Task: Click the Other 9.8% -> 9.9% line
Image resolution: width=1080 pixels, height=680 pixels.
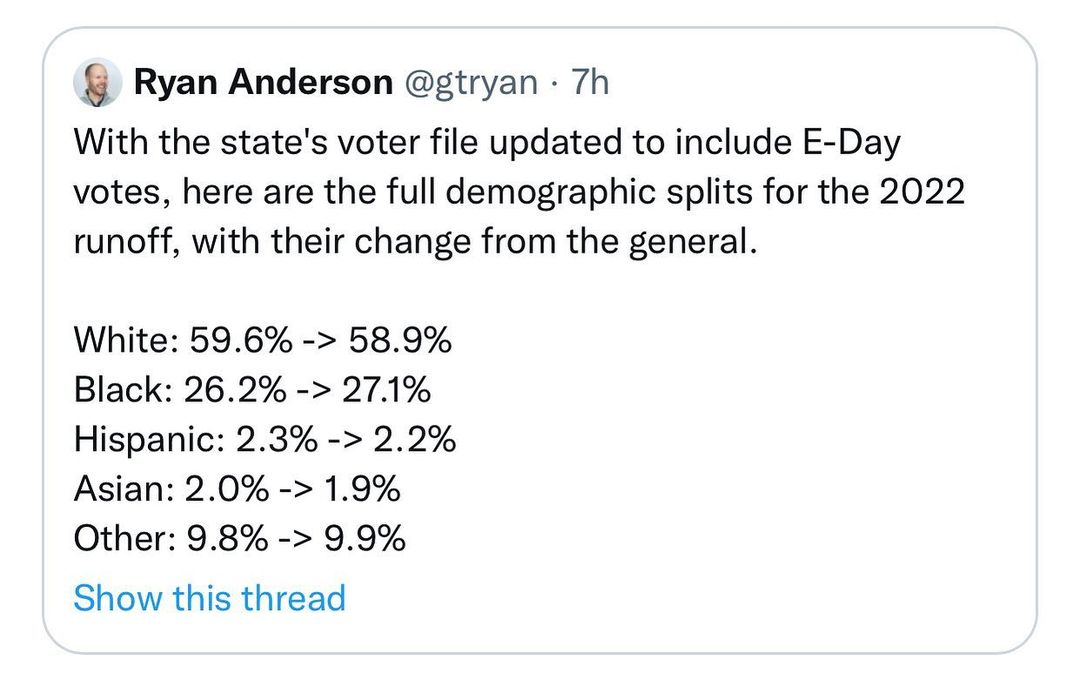Action: pos(240,540)
